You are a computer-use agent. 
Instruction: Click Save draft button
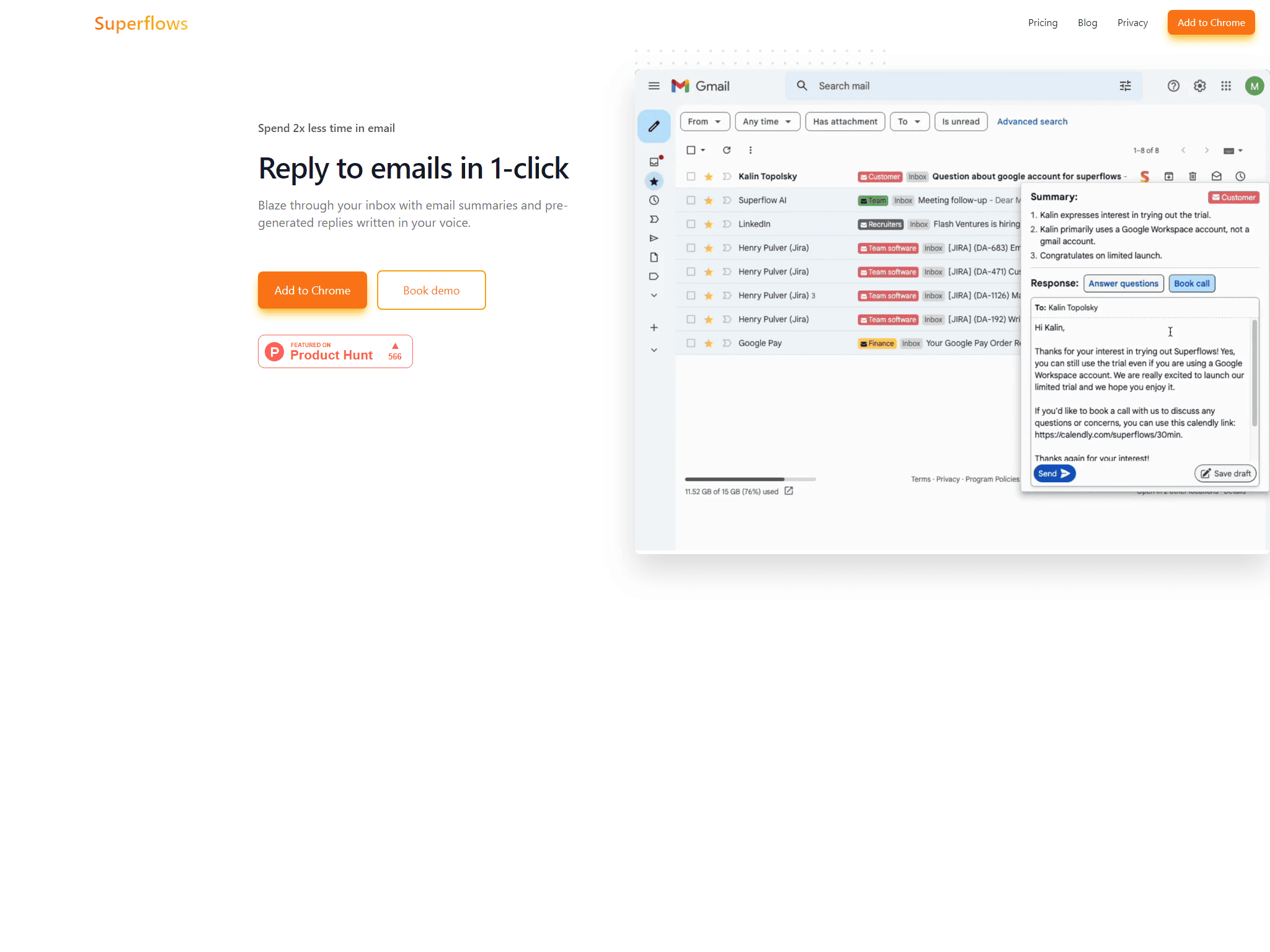(1225, 474)
